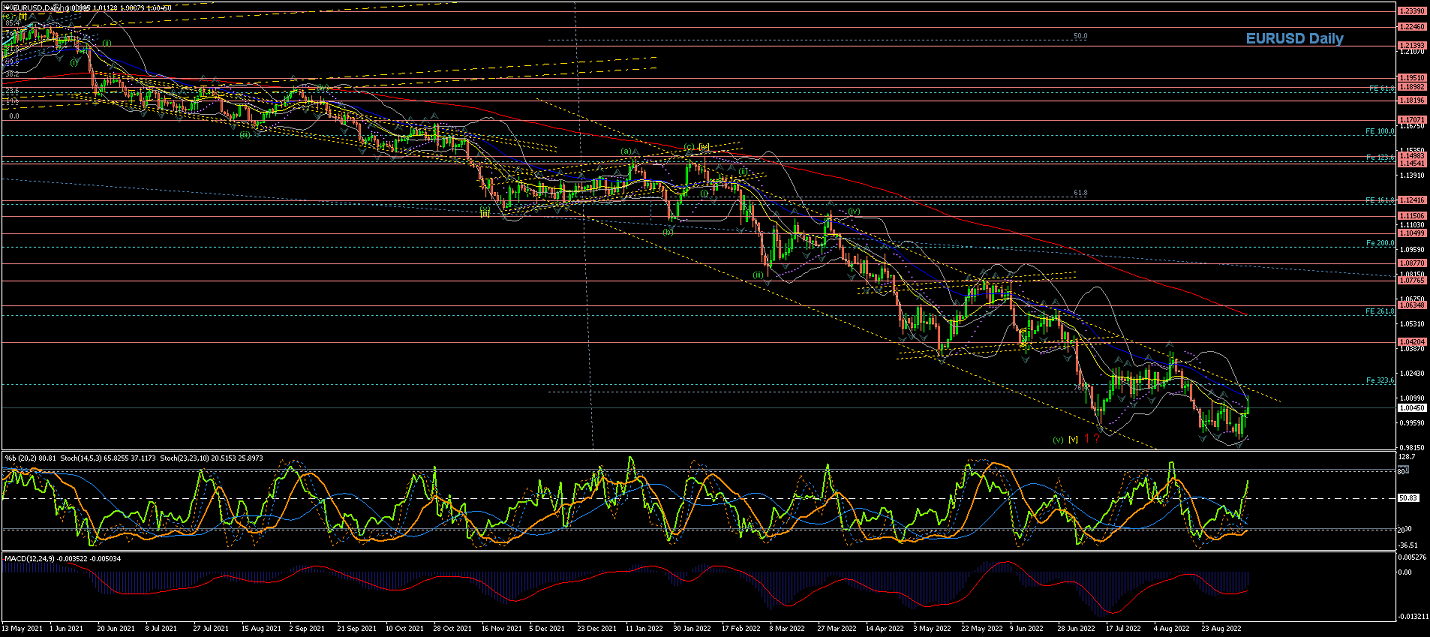Select the FE 261.8 Fibonacci expansion label
1430x637 pixels.
pyautogui.click(x=1381, y=311)
